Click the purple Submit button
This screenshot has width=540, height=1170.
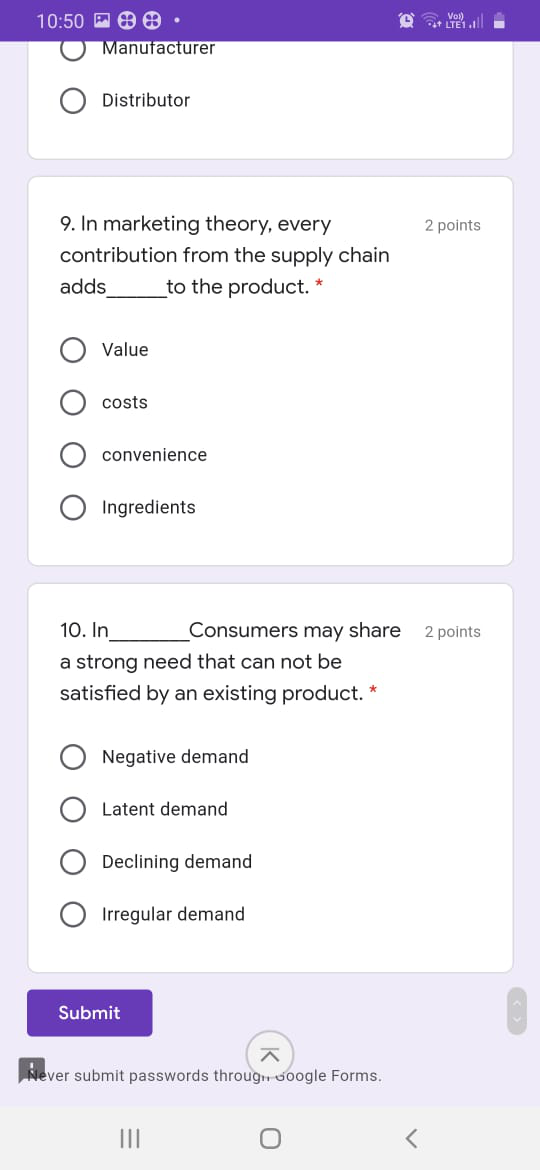(x=90, y=1013)
